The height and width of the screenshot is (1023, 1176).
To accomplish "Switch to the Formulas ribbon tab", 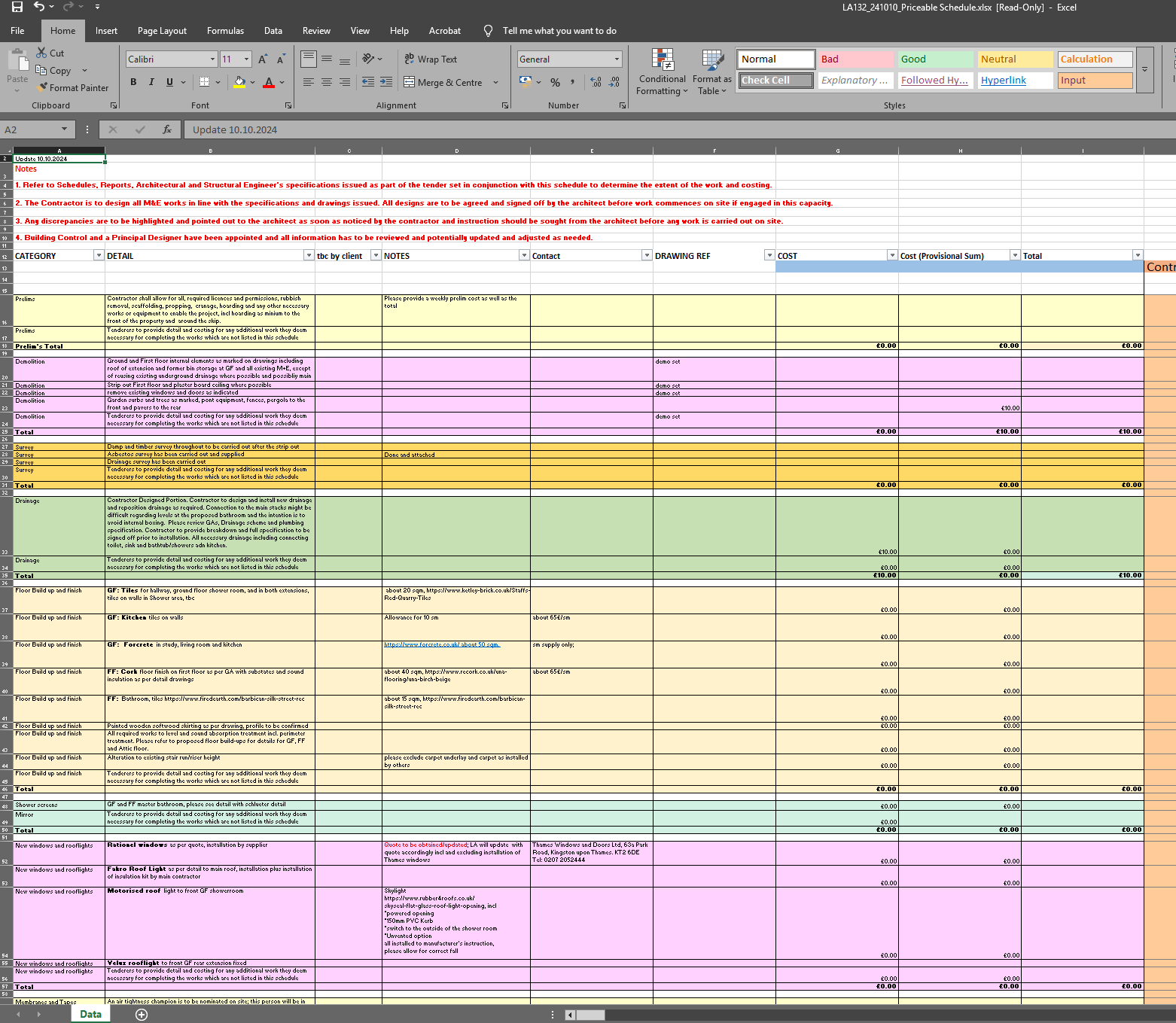I will pos(225,31).
